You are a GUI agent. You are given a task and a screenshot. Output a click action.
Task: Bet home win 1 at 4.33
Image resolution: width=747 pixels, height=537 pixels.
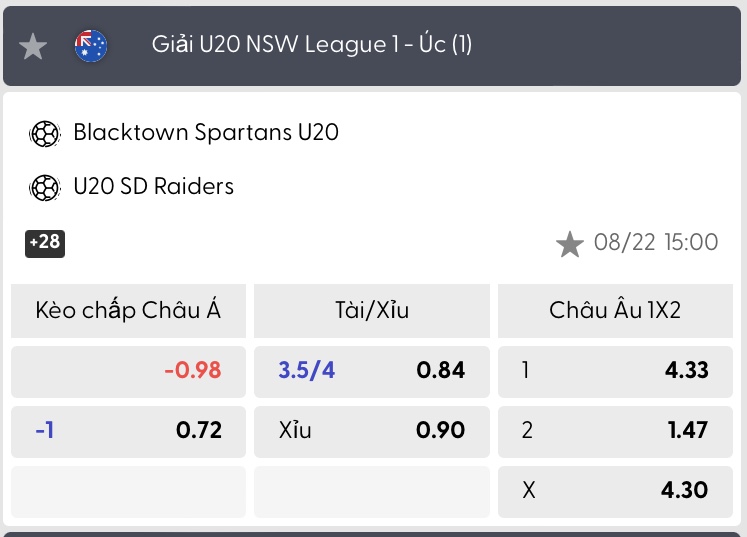615,372
